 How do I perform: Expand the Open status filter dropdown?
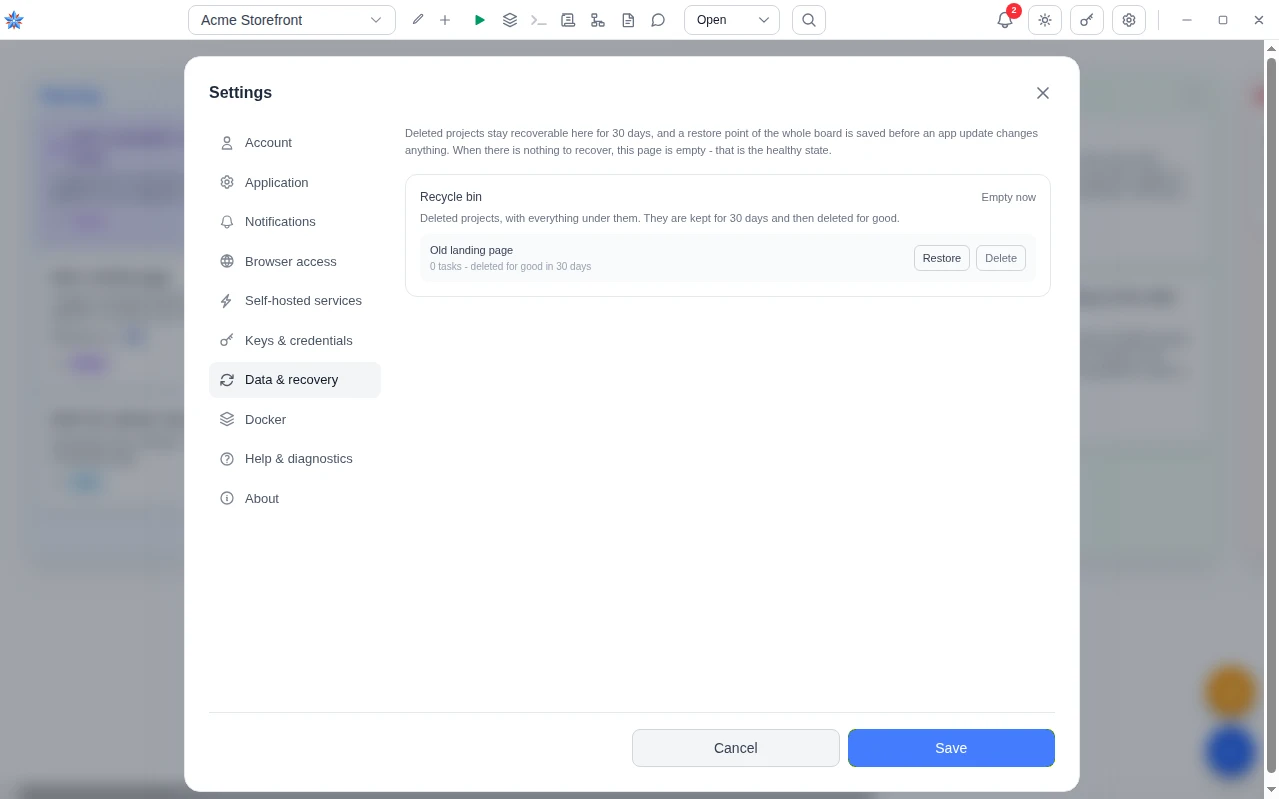732,20
